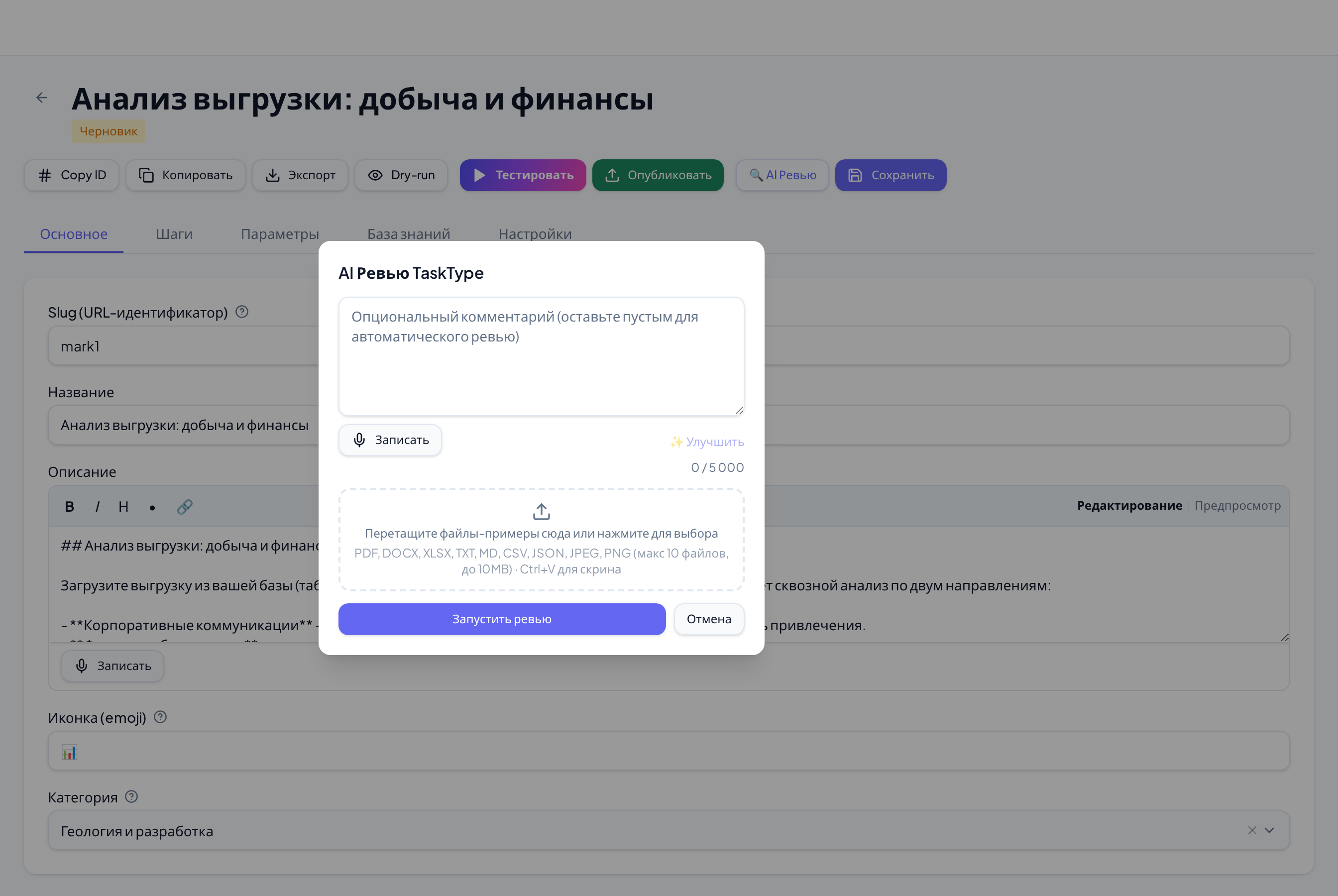Click the AI Ревью TaskType dialog title
The width and height of the screenshot is (1338, 896).
[411, 273]
